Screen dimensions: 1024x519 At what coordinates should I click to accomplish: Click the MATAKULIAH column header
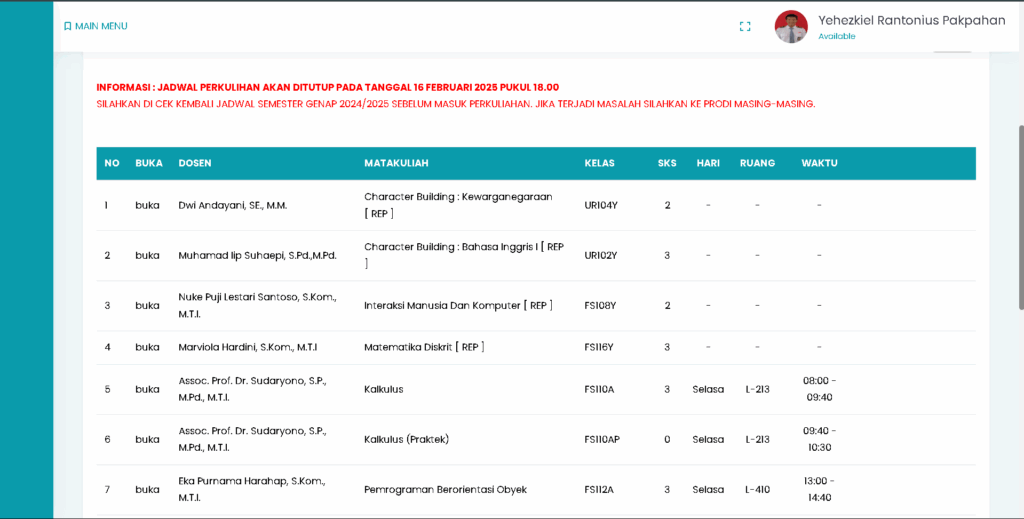[396, 163]
